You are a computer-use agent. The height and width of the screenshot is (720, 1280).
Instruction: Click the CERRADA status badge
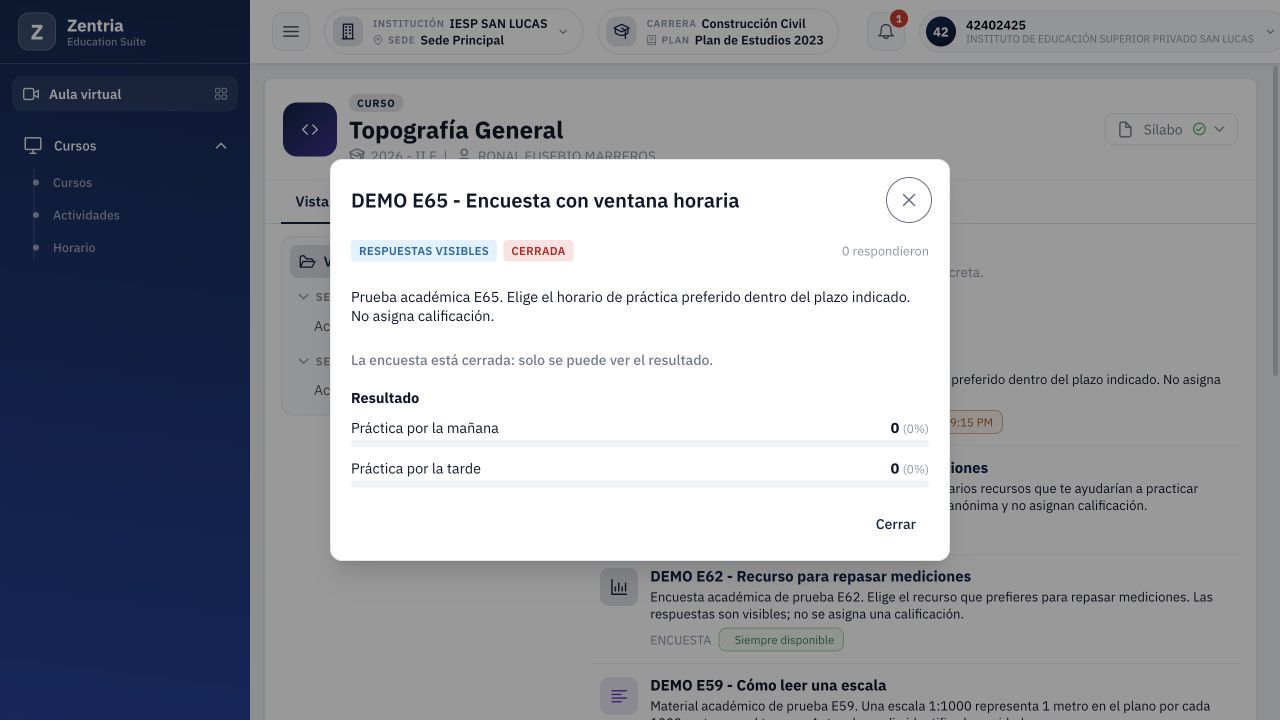pyautogui.click(x=538, y=251)
